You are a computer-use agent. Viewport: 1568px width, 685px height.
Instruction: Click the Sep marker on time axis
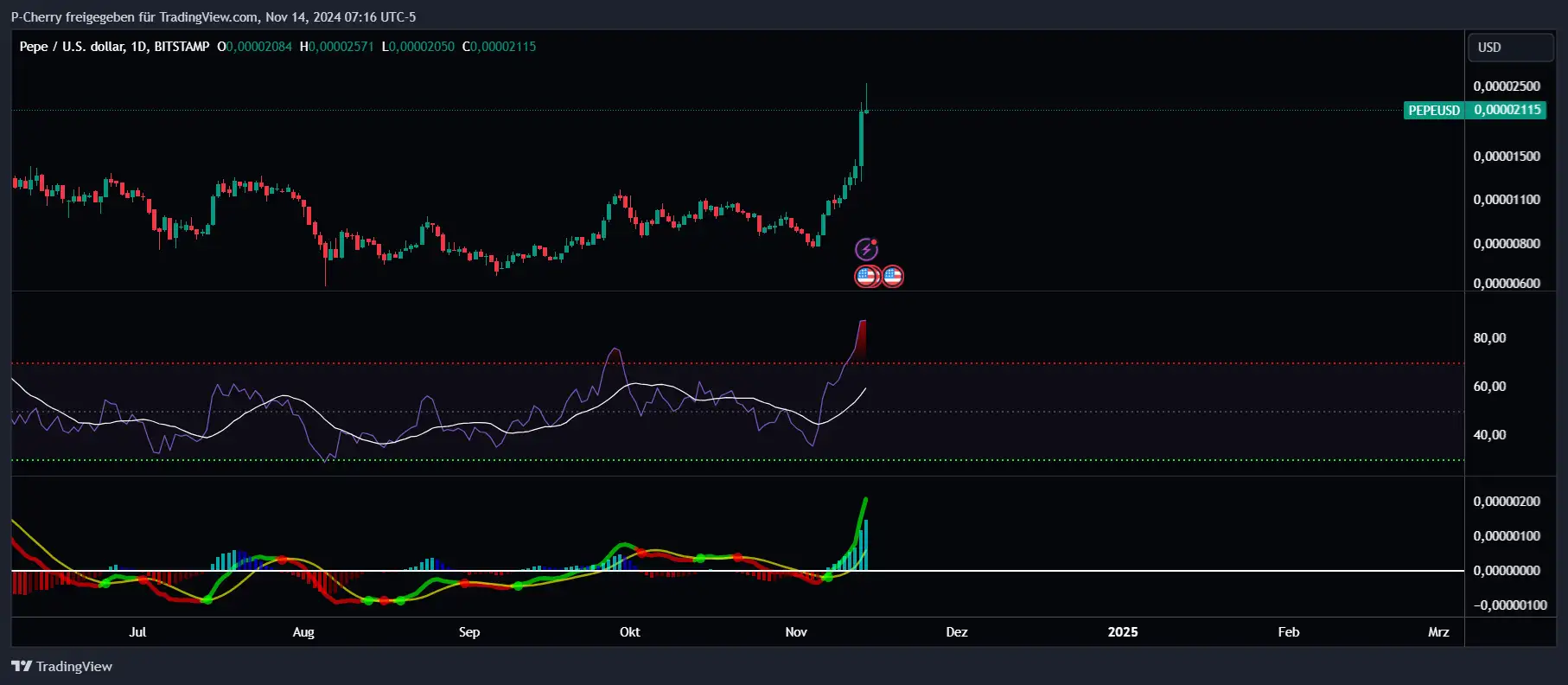469,632
